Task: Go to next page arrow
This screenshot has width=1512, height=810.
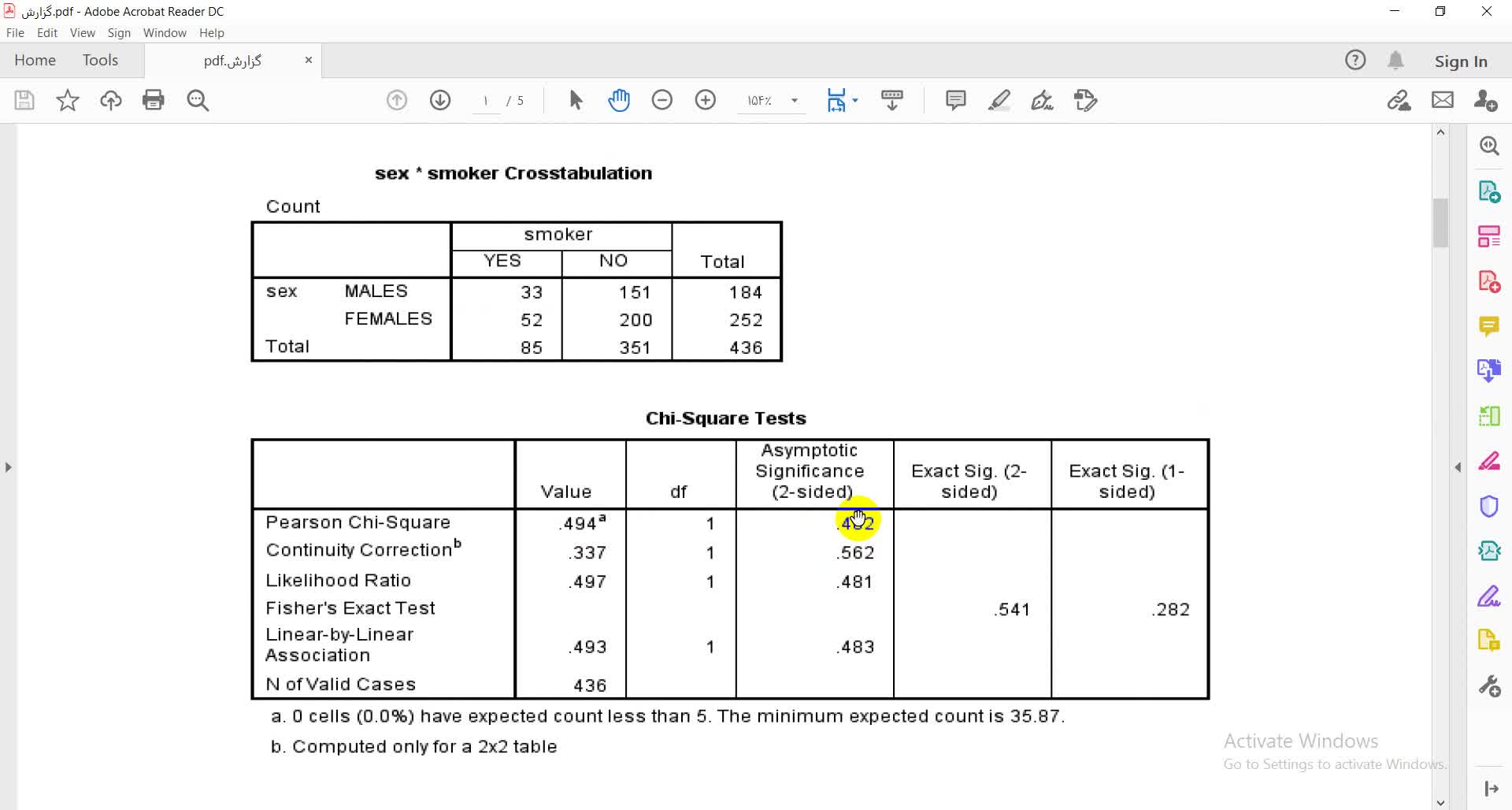Action: click(x=440, y=100)
